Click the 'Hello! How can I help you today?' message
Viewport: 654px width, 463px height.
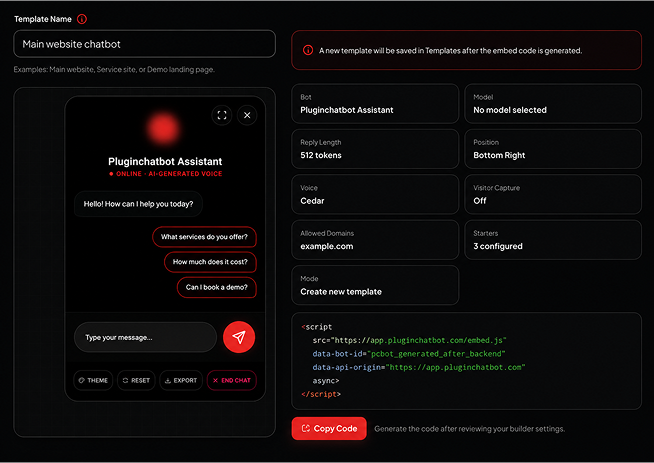(138, 204)
